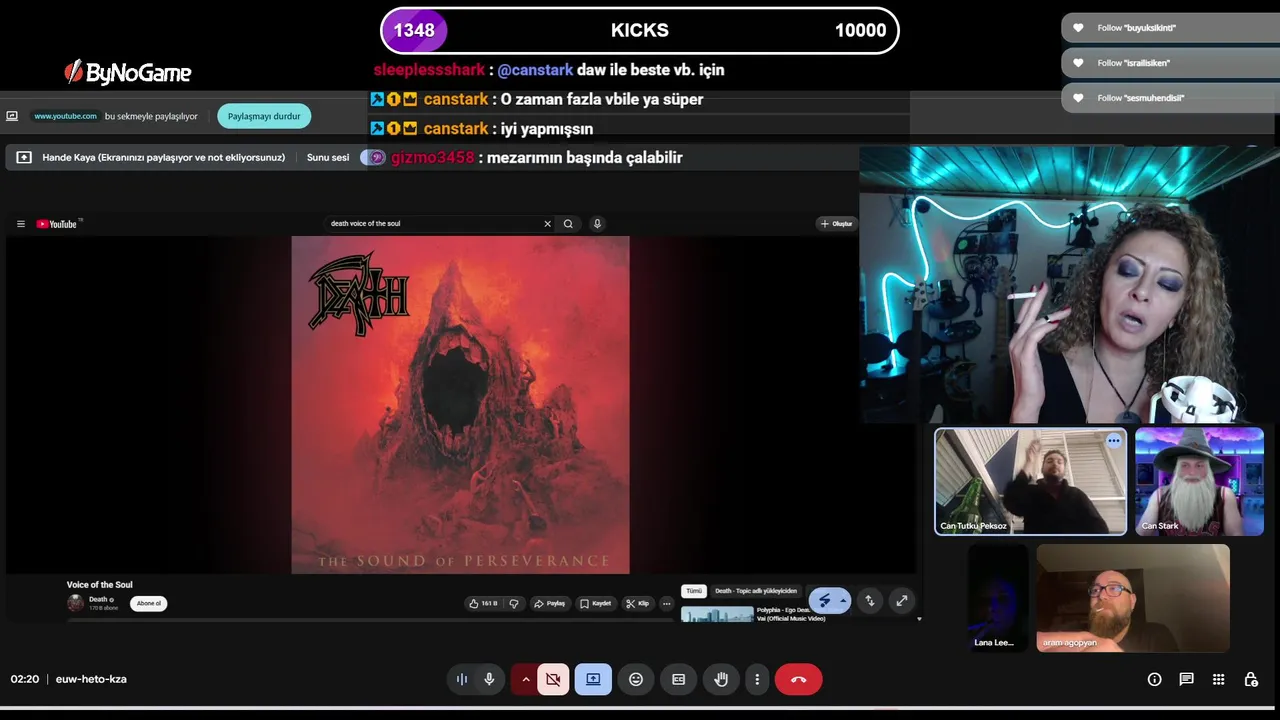
Task: Subscribe with Abone ol button
Action: click(148, 603)
